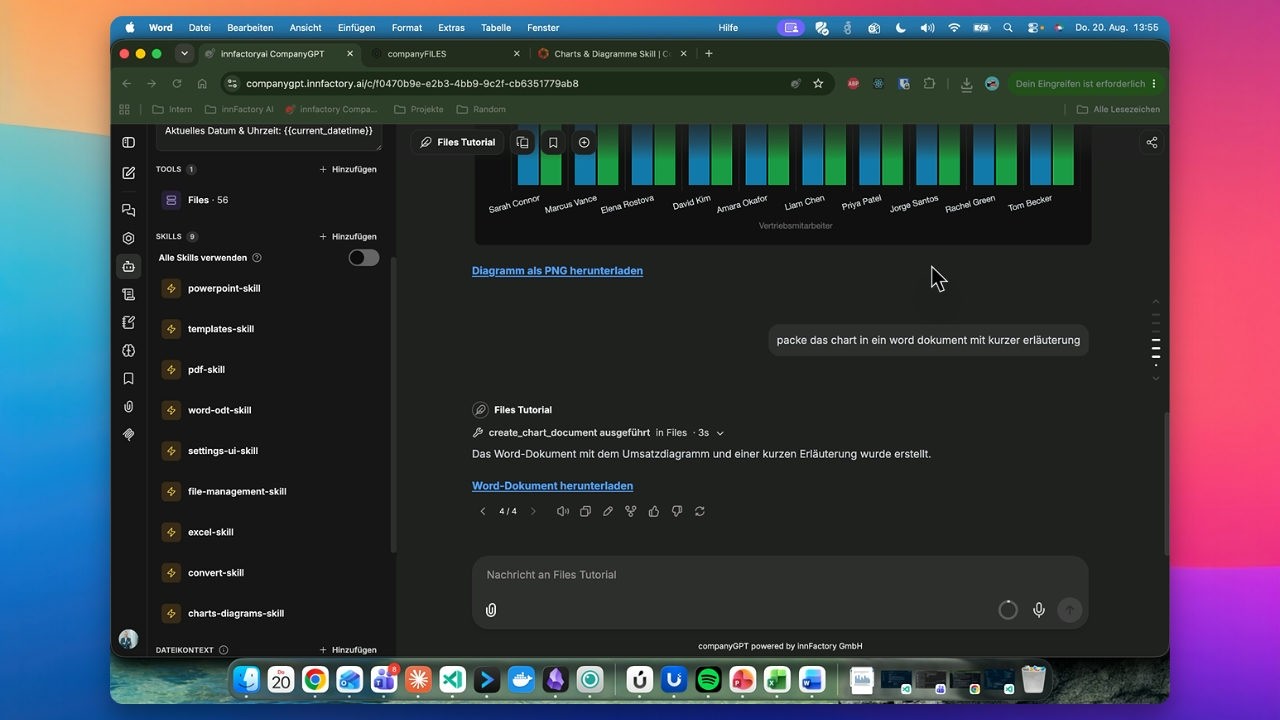
Task: Toggle Alle Skills verwenden switch
Action: point(364,258)
